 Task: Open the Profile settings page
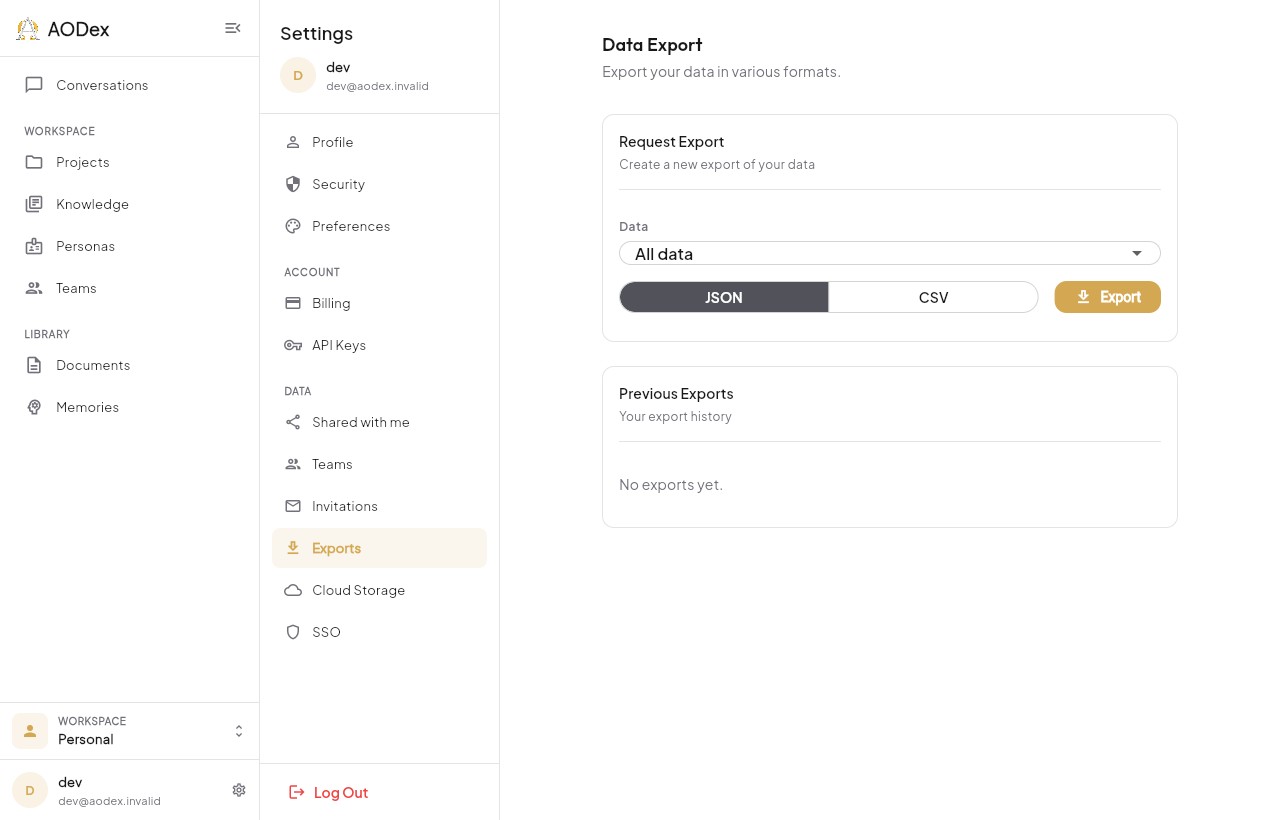pyautogui.click(x=379, y=142)
